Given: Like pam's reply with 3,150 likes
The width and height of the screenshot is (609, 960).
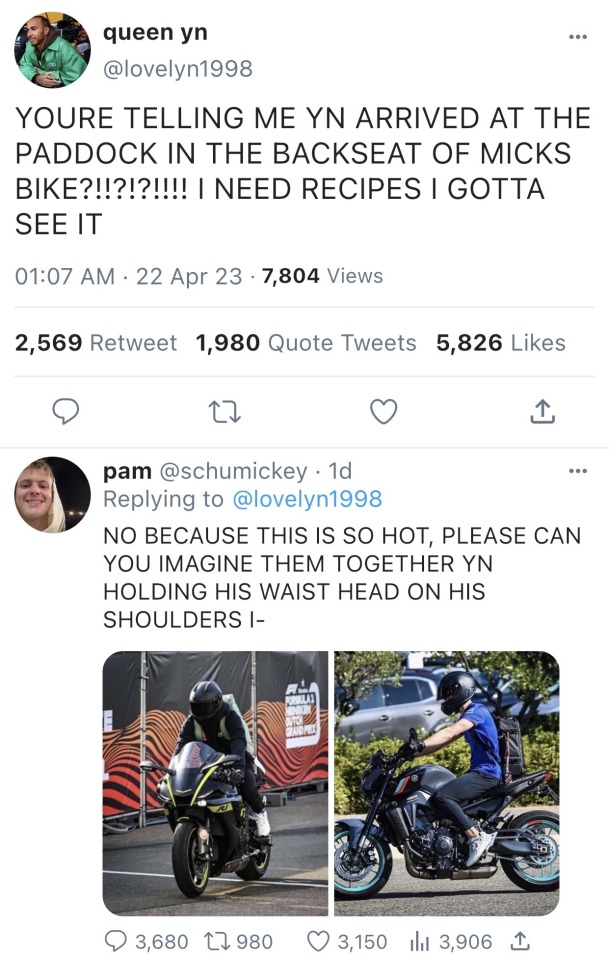Looking at the screenshot, I should [x=319, y=941].
